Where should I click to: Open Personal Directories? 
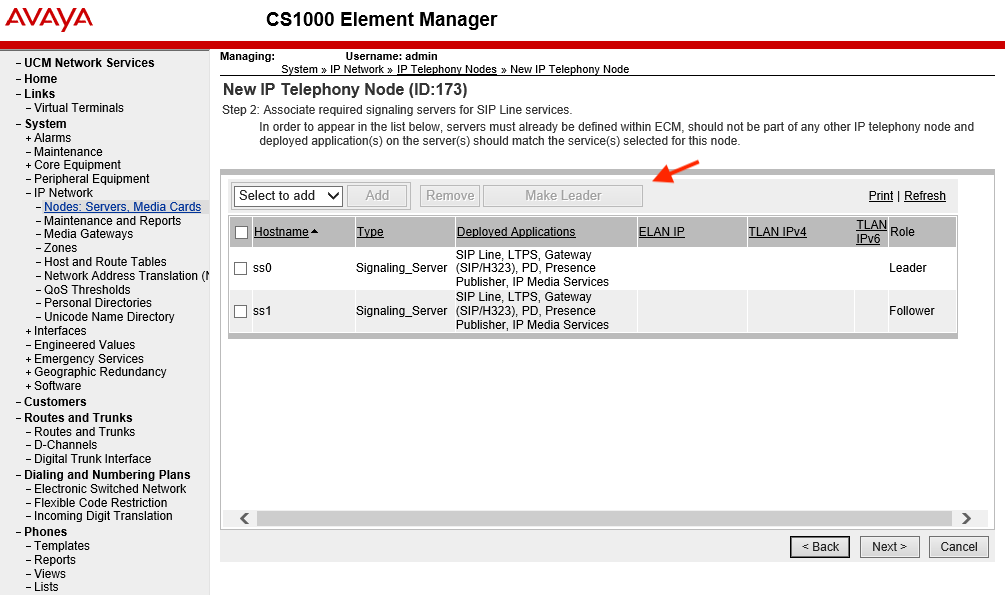pos(98,303)
